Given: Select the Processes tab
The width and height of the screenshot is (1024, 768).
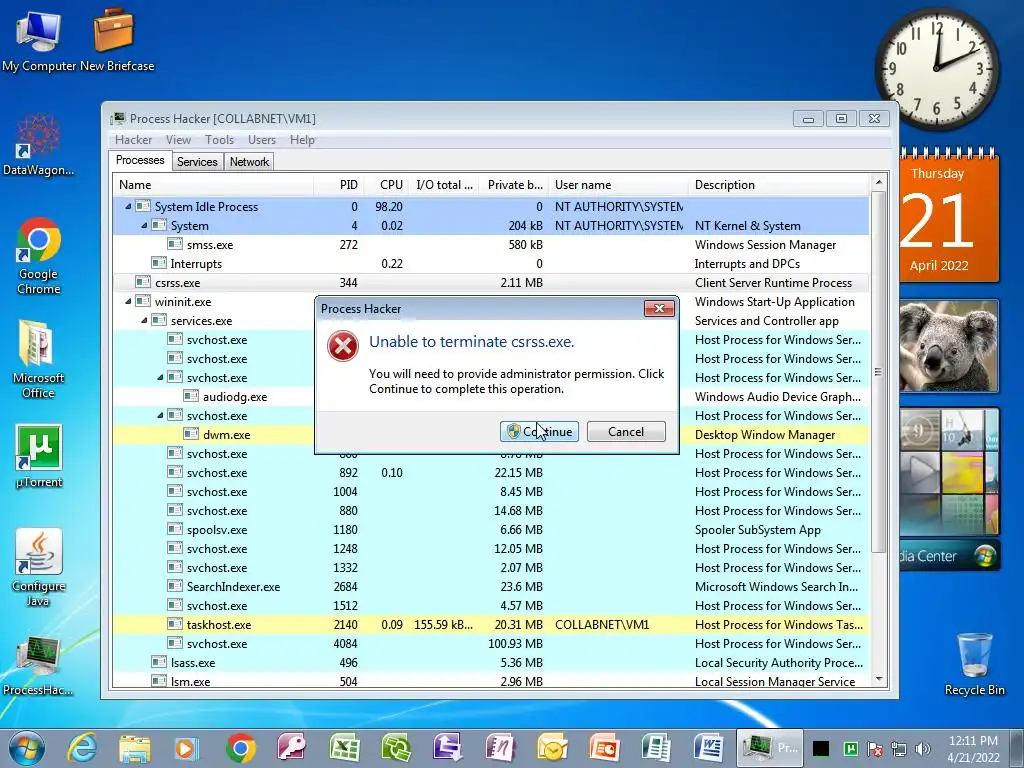Looking at the screenshot, I should tap(140, 161).
